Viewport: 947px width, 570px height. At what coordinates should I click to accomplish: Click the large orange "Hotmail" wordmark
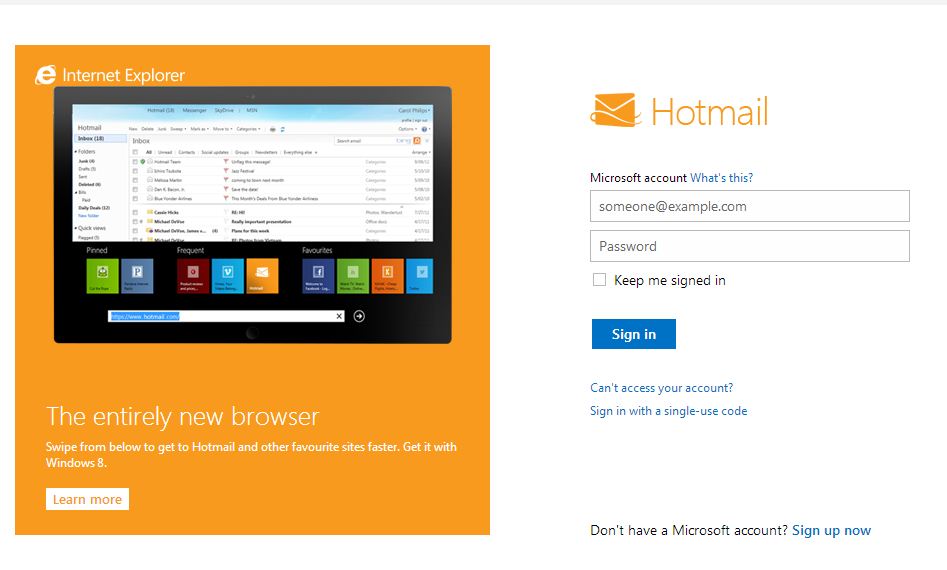710,111
